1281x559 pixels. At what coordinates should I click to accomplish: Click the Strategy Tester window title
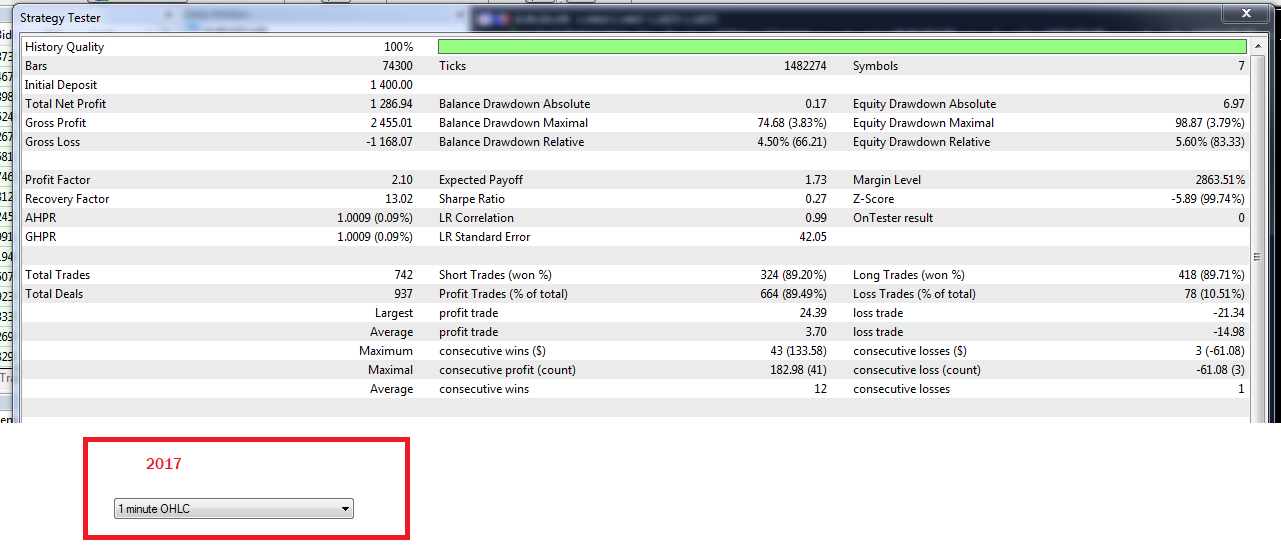[x=62, y=18]
